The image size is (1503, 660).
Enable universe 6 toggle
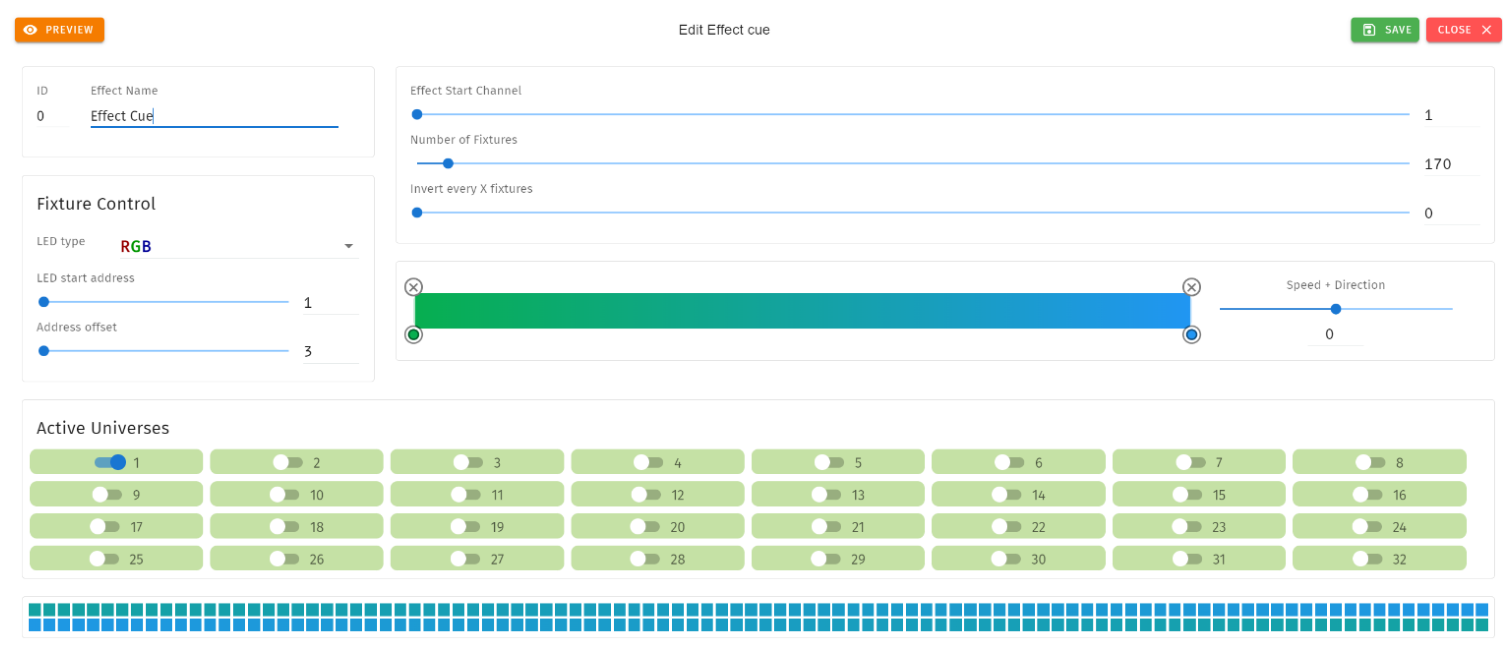click(x=1009, y=462)
